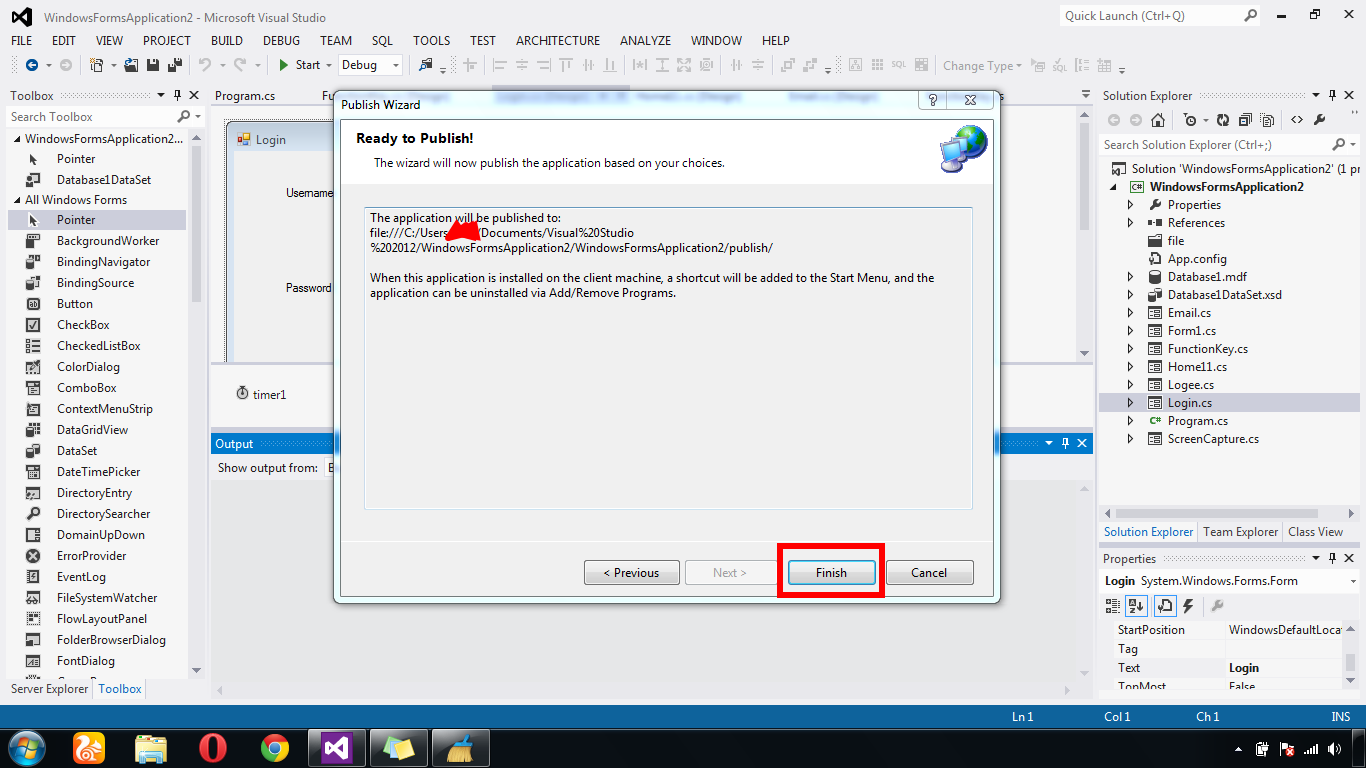The width and height of the screenshot is (1366, 768).
Task: Expand the References node in Solution Explorer
Action: (x=1131, y=223)
